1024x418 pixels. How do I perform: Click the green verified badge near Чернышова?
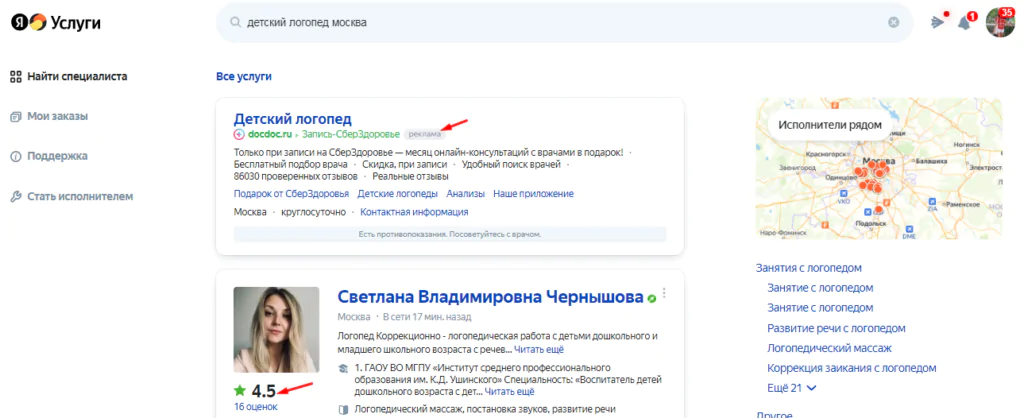[x=651, y=298]
